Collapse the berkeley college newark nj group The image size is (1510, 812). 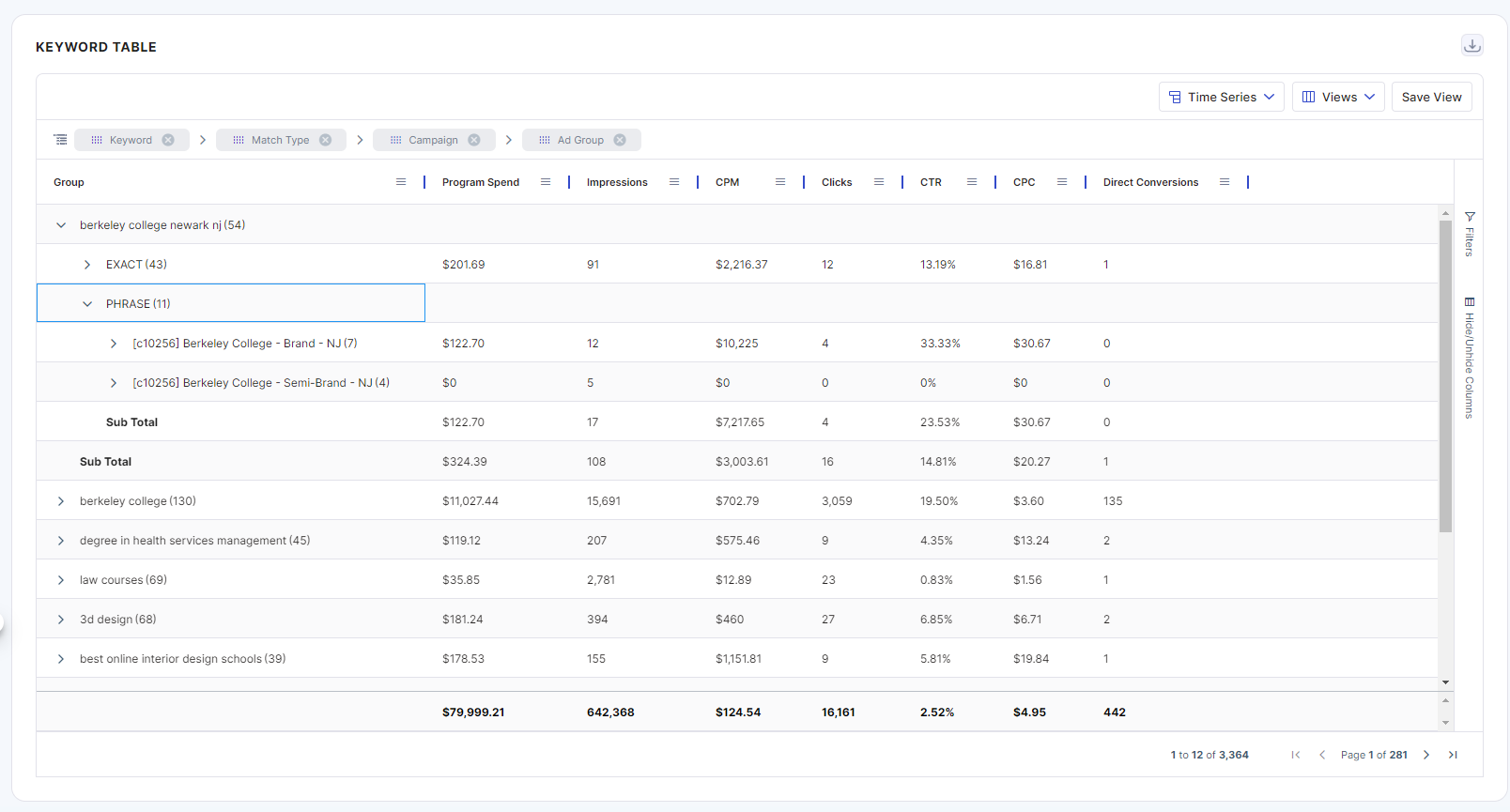point(61,225)
